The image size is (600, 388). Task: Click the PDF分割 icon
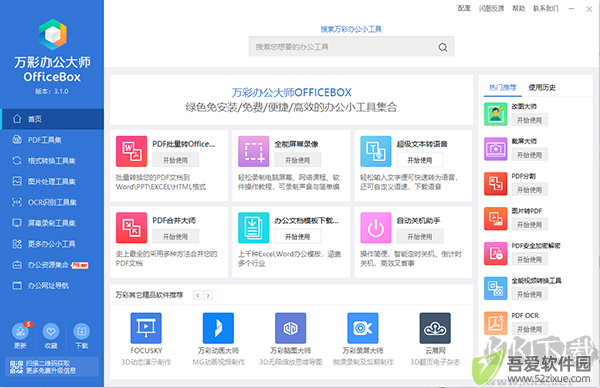click(496, 184)
